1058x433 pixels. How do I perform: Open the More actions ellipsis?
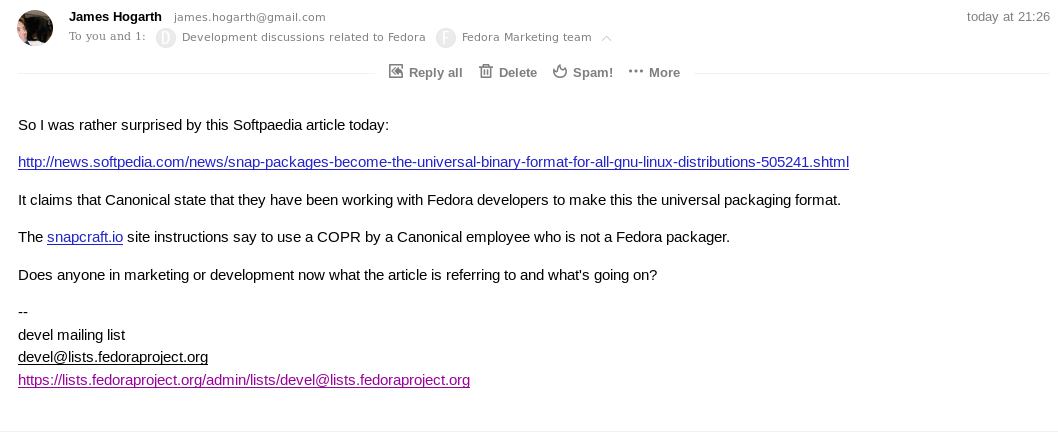click(636, 71)
